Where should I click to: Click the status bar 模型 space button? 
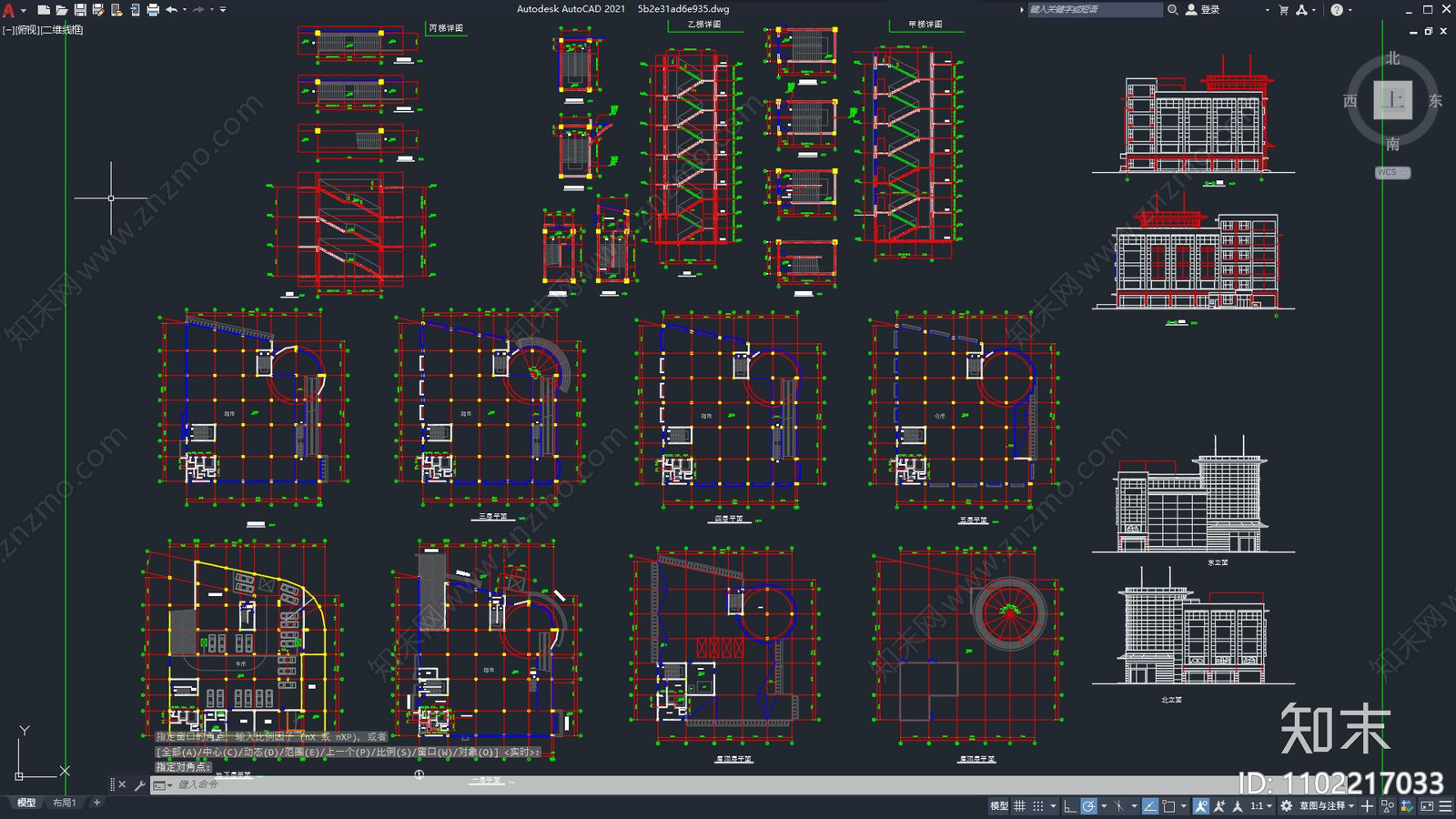click(x=999, y=805)
